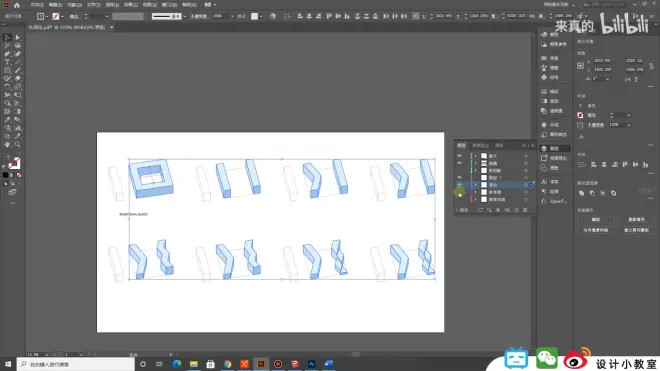660x371 pixels.
Task: Select the Direct Selection (white arrow) tool
Action: (18, 37)
